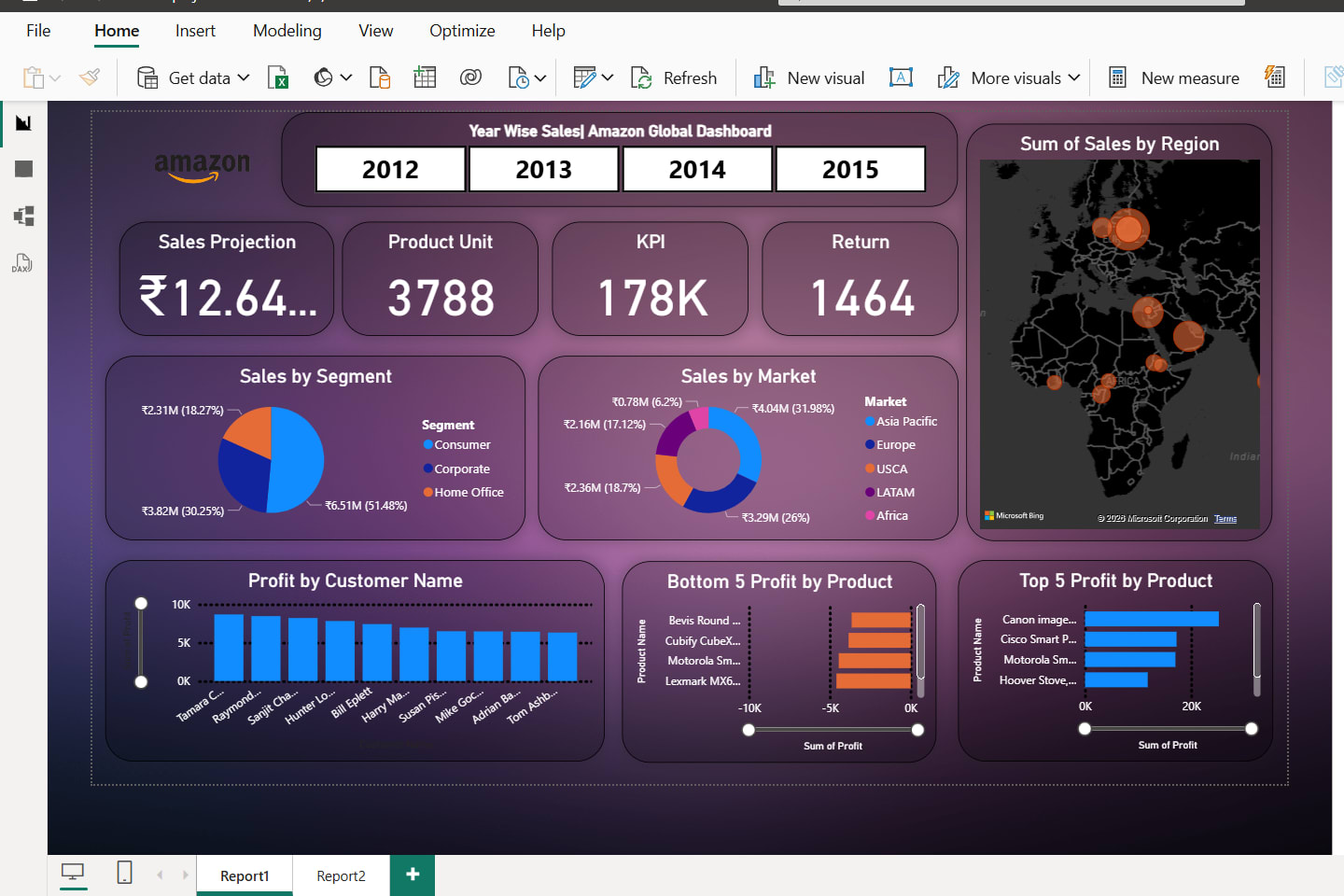Click the Get data database icon
The width and height of the screenshot is (1344, 896).
pos(147,77)
